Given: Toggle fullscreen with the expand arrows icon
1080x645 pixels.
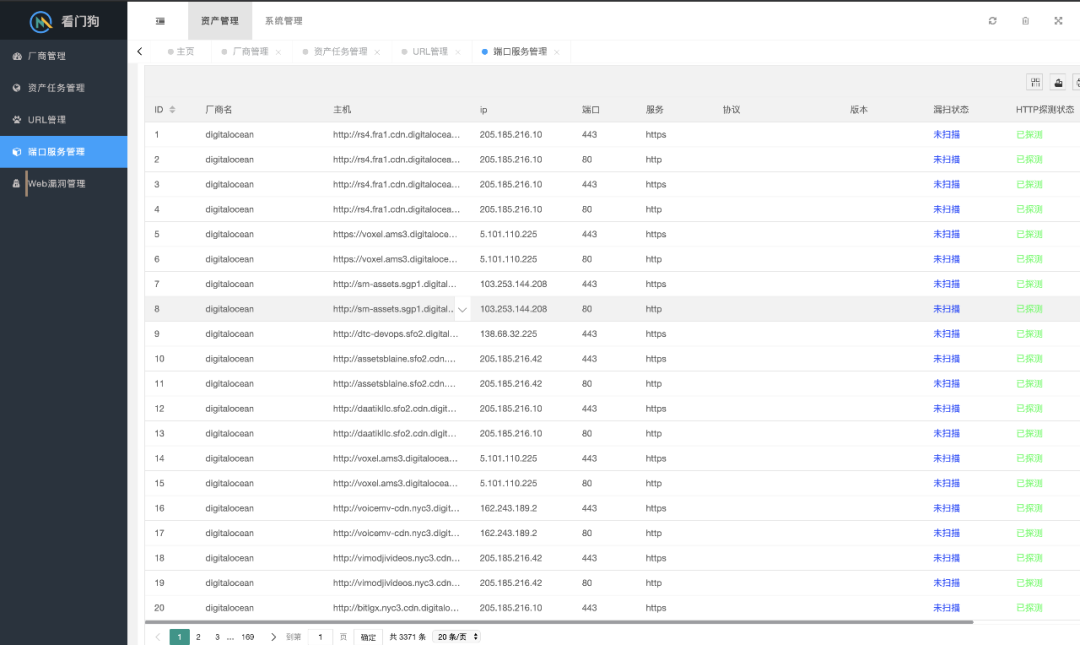Looking at the screenshot, I should pos(1059,21).
